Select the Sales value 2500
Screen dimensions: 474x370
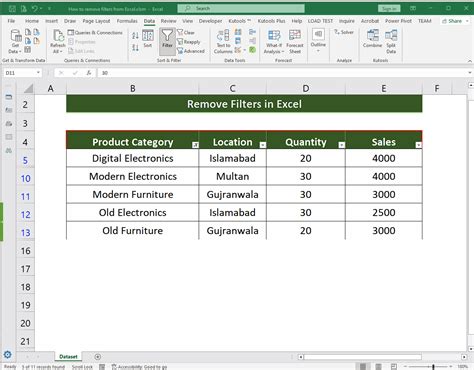point(384,212)
